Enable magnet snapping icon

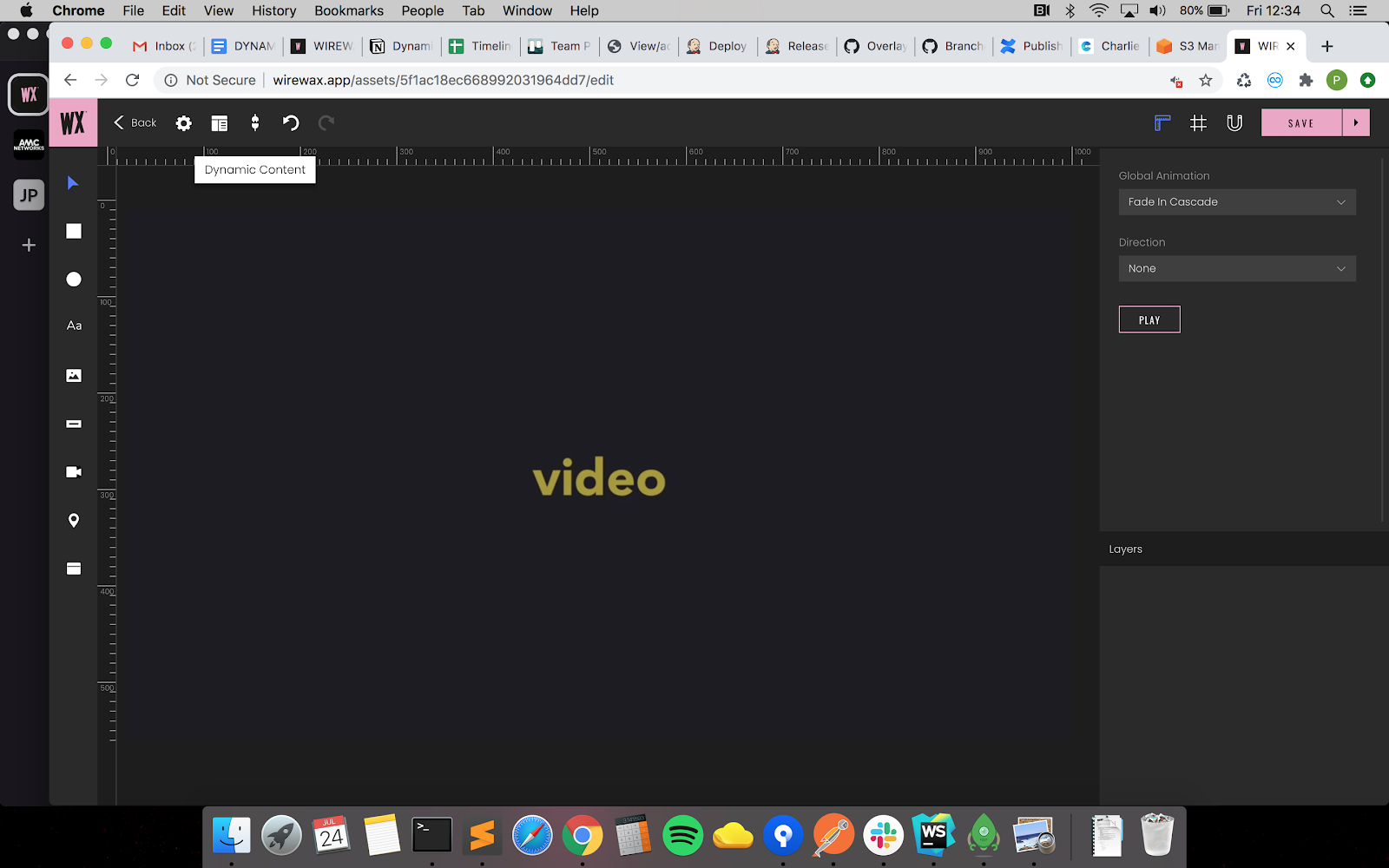pos(1234,123)
